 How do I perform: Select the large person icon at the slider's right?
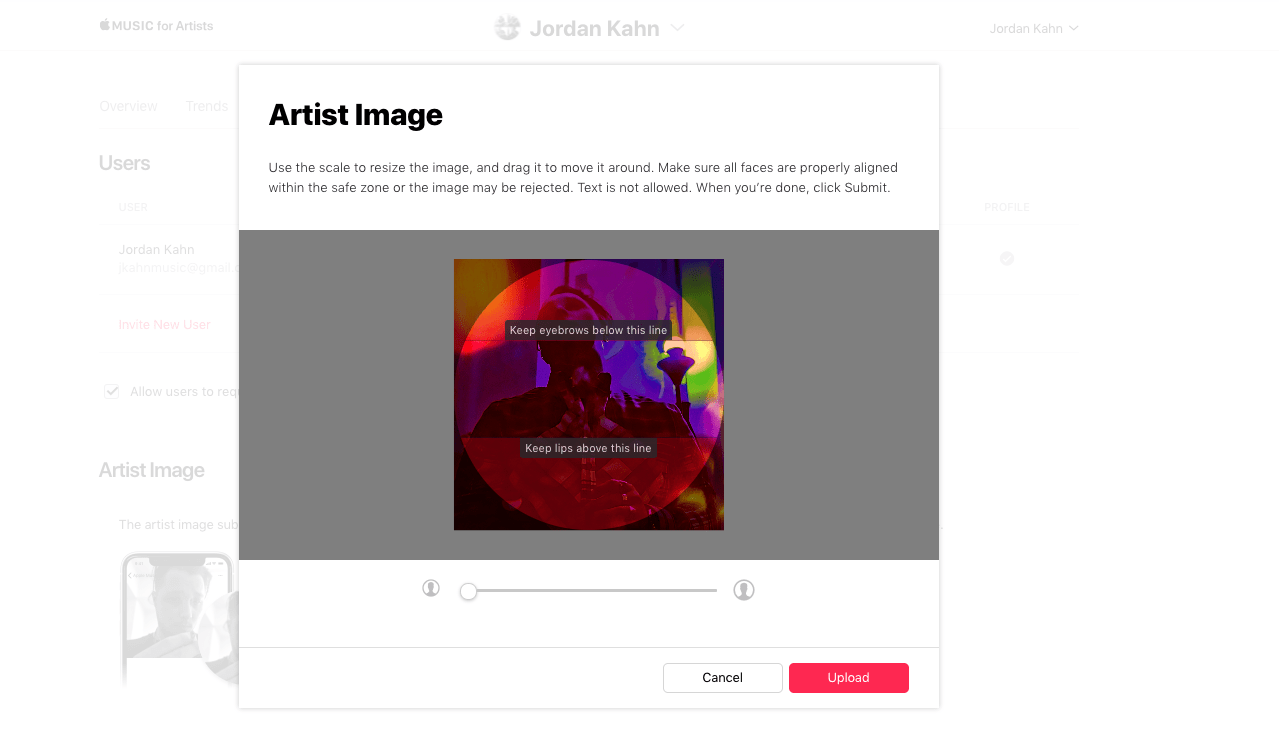[x=743, y=589]
